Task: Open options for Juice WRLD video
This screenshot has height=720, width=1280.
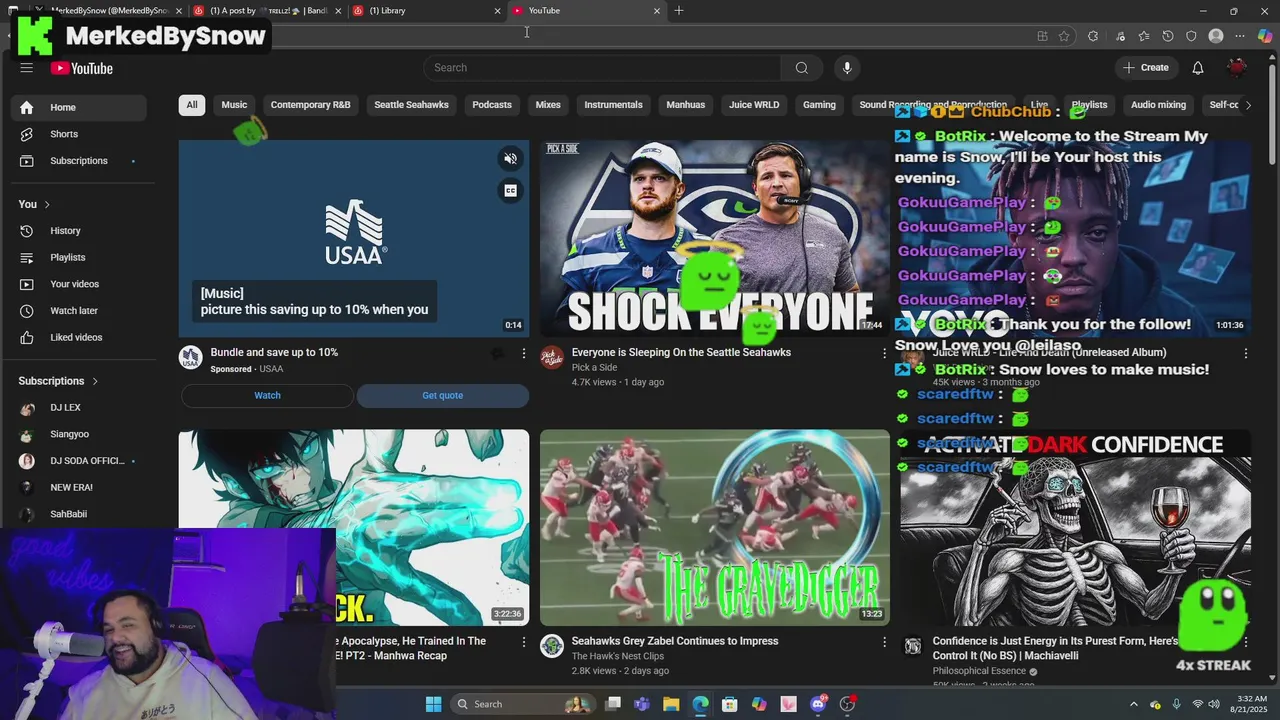Action: pos(1245,353)
